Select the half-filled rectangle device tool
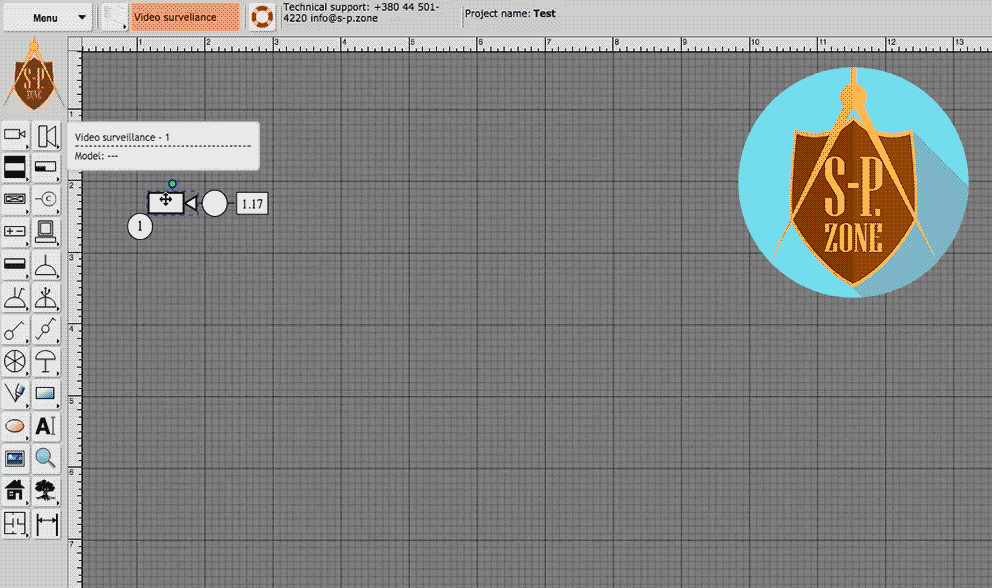992x588 pixels. pos(46,167)
